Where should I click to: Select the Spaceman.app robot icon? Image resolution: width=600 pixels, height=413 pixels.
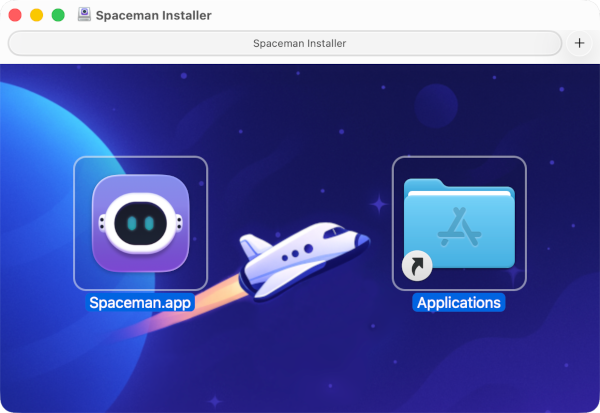[140, 223]
